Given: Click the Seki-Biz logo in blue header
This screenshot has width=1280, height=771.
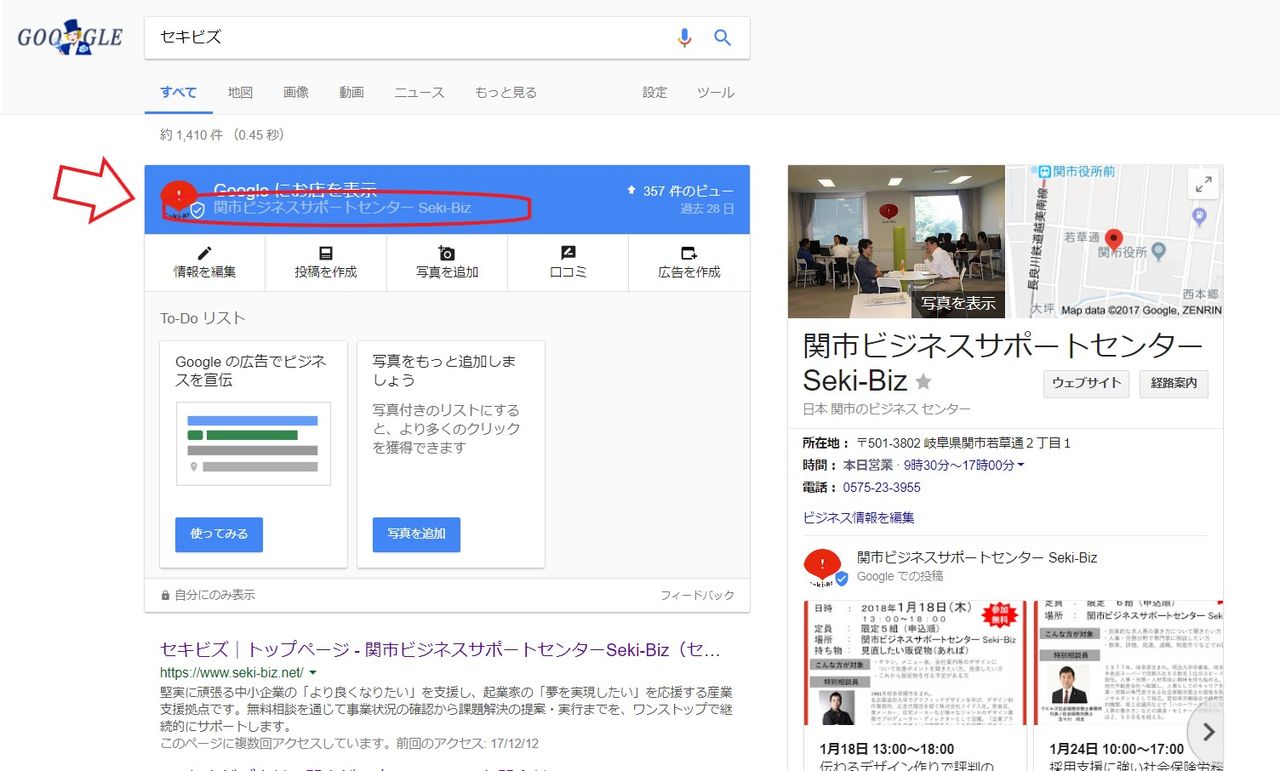Looking at the screenshot, I should click(x=178, y=199).
